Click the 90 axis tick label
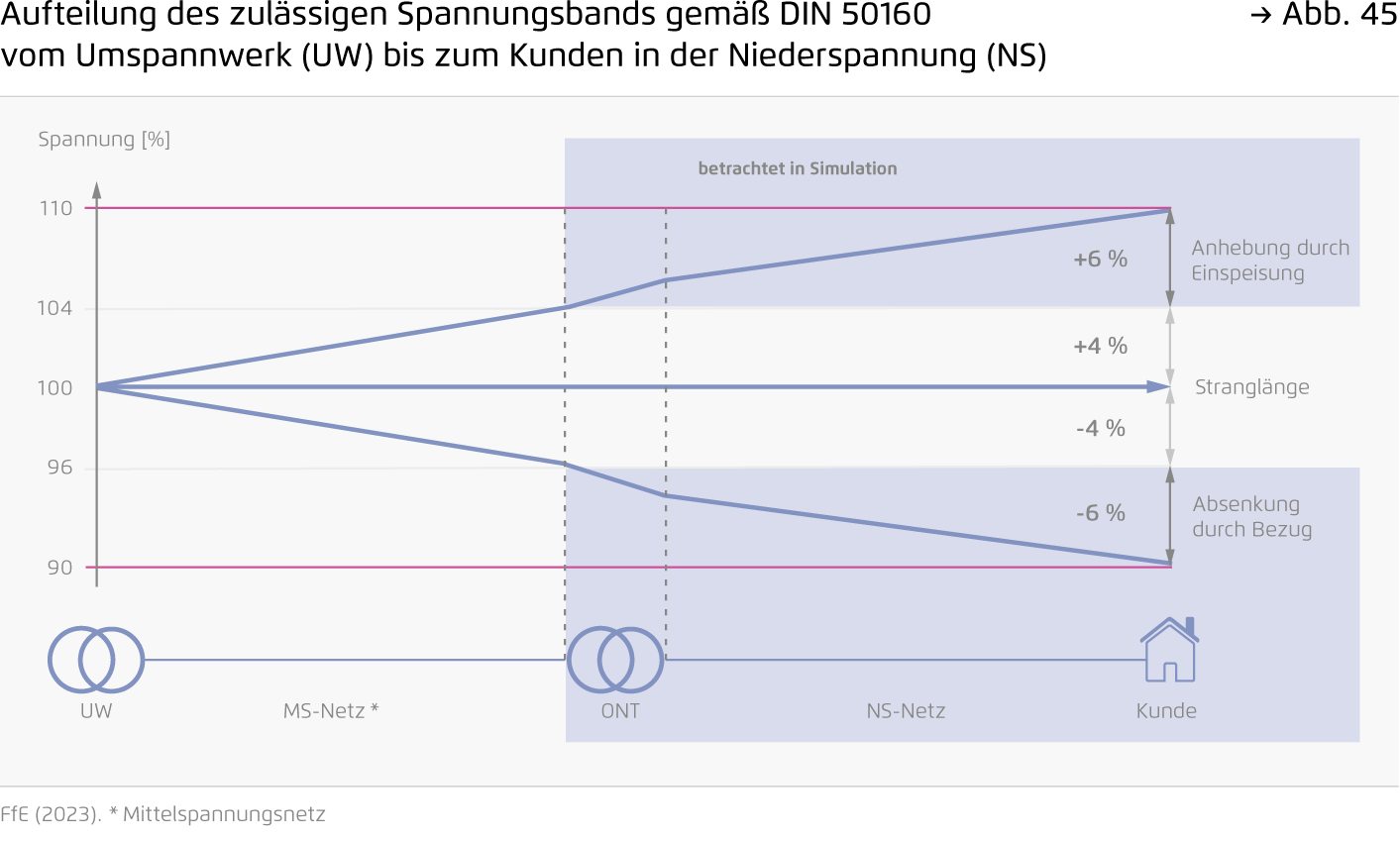 click(59, 568)
